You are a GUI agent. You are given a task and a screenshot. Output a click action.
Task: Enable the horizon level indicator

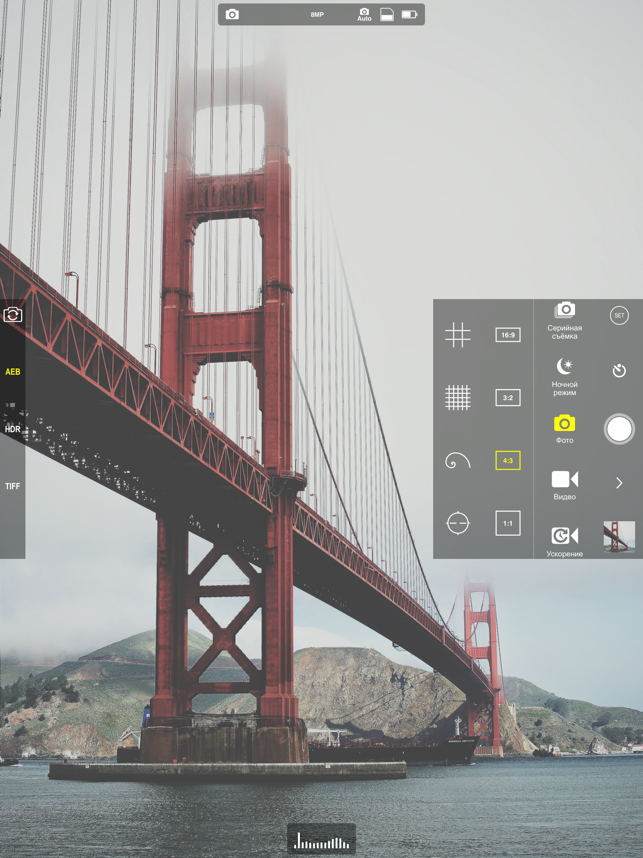pyautogui.click(x=457, y=523)
